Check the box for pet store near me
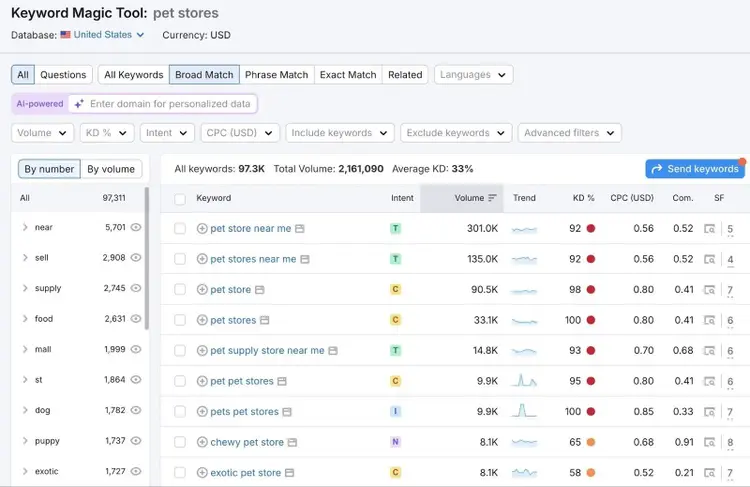 coord(180,229)
